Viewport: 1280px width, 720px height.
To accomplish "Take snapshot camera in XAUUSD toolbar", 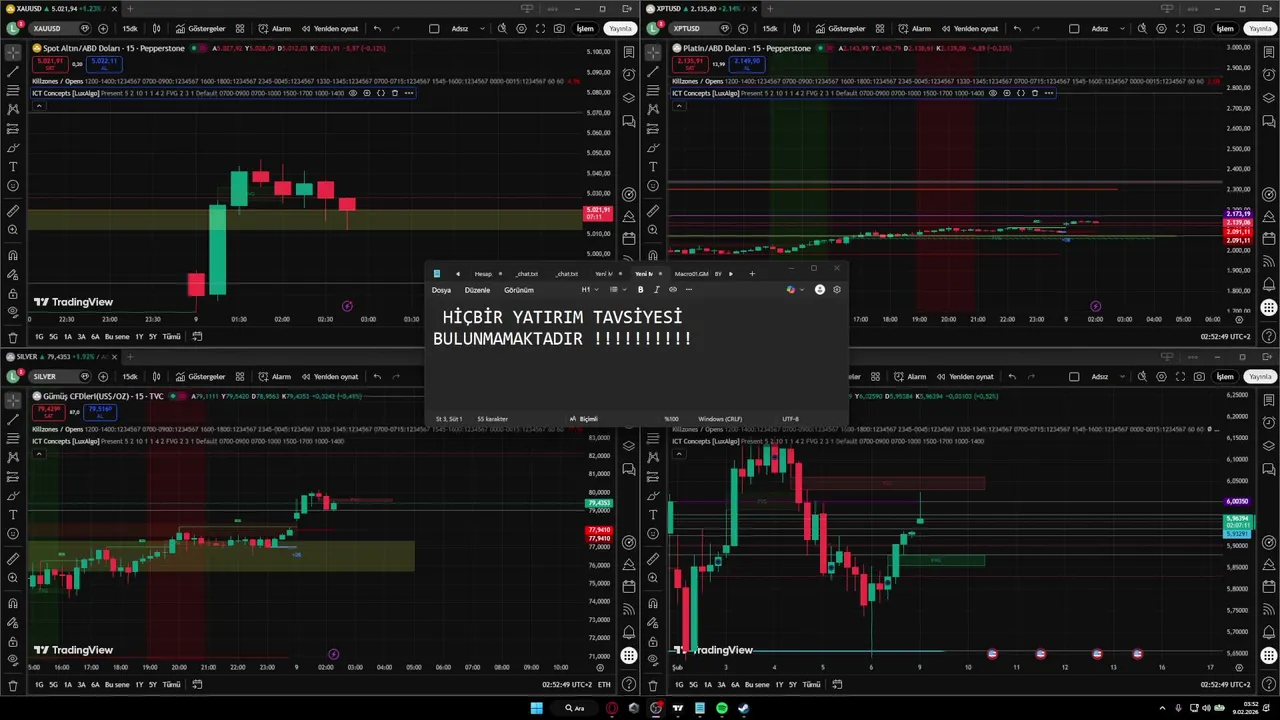I will tap(559, 29).
